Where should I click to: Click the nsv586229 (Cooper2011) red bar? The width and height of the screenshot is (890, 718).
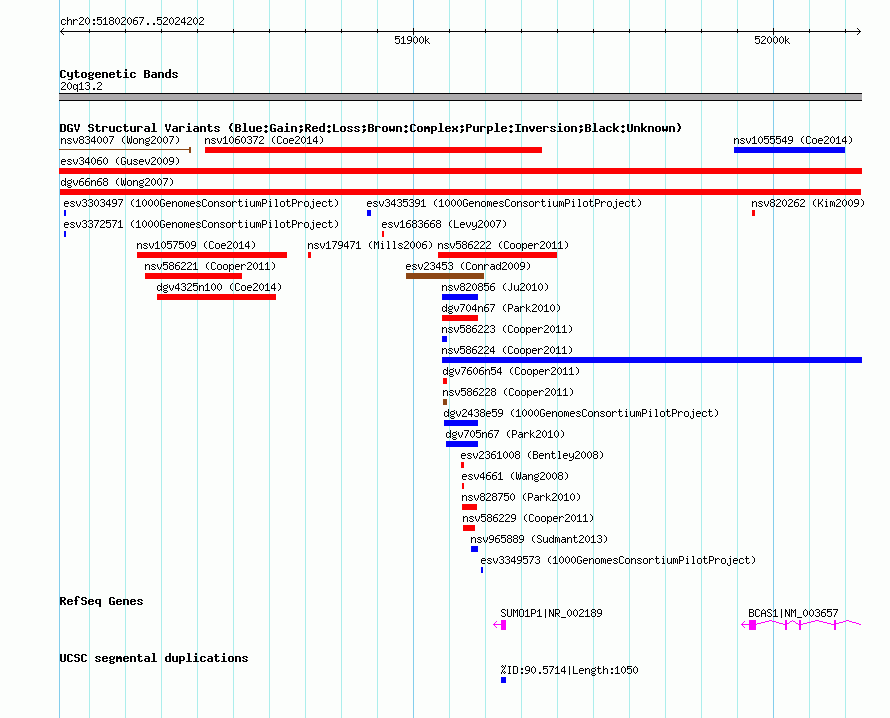pyautogui.click(x=469, y=528)
